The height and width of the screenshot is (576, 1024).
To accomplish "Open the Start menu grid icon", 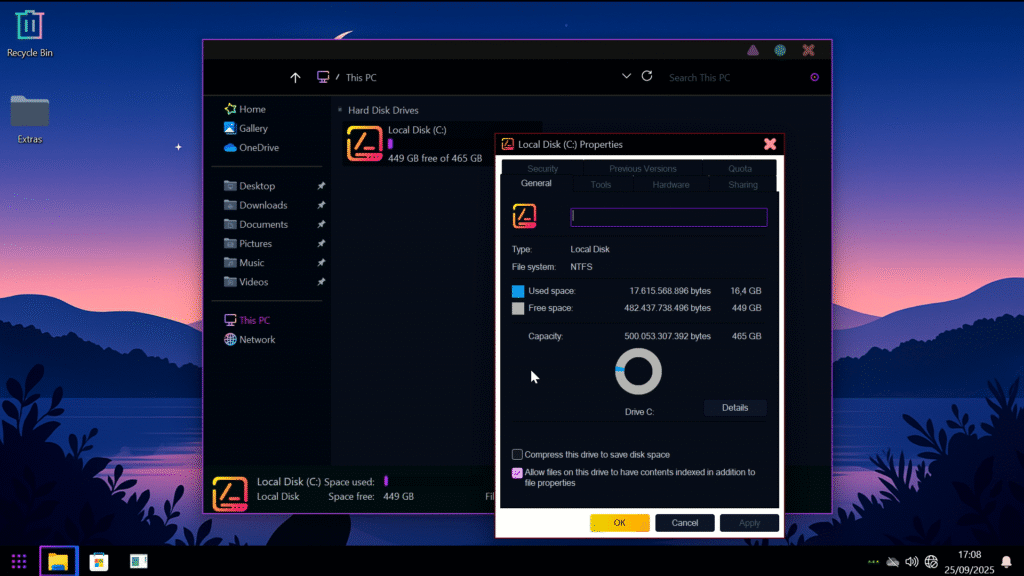I will pyautogui.click(x=19, y=561).
